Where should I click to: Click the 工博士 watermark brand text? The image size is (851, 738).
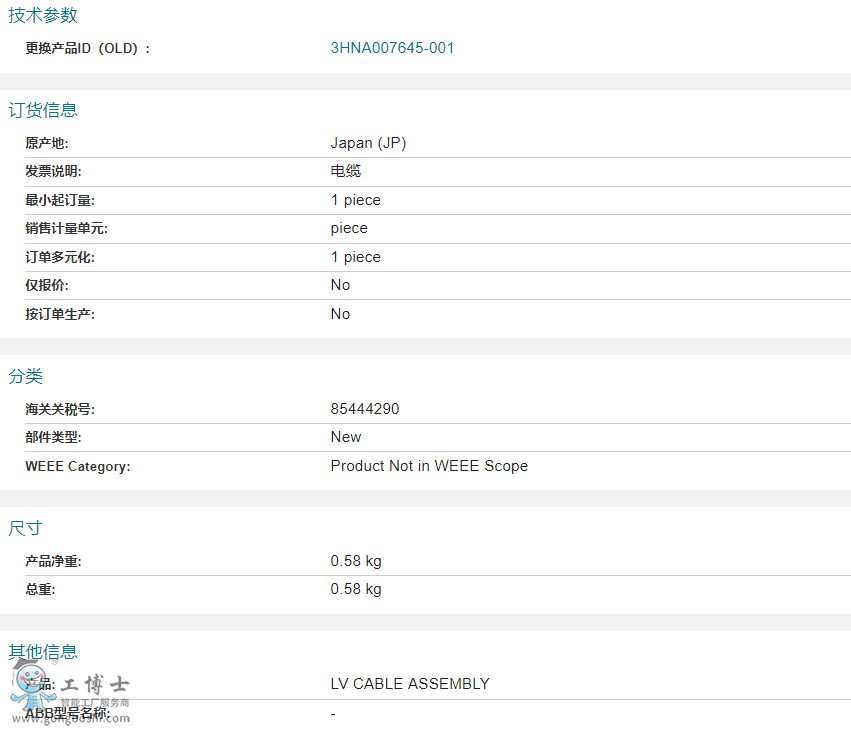click(94, 684)
